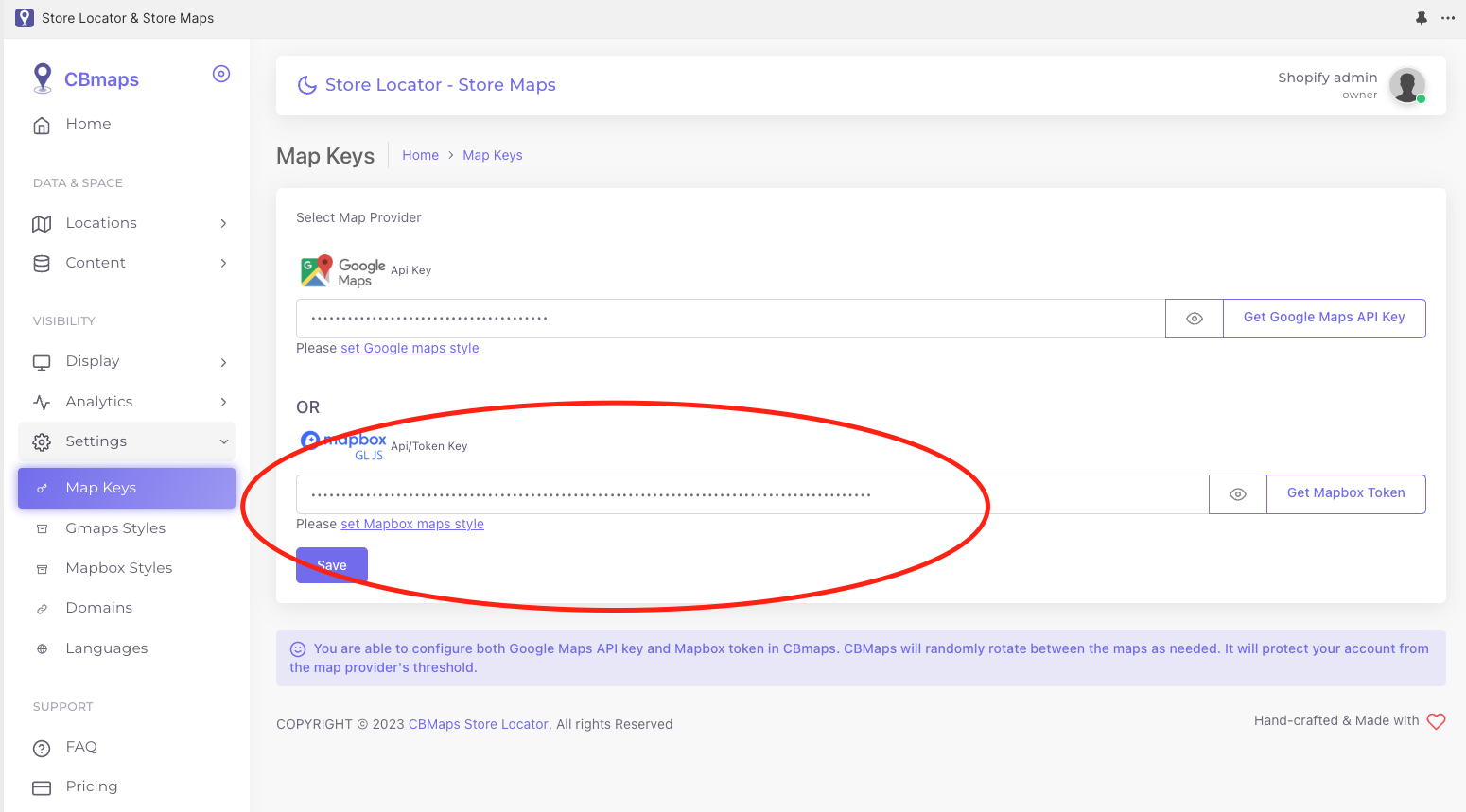
Task: Select Map Keys menu item
Action: pyautogui.click(x=127, y=488)
